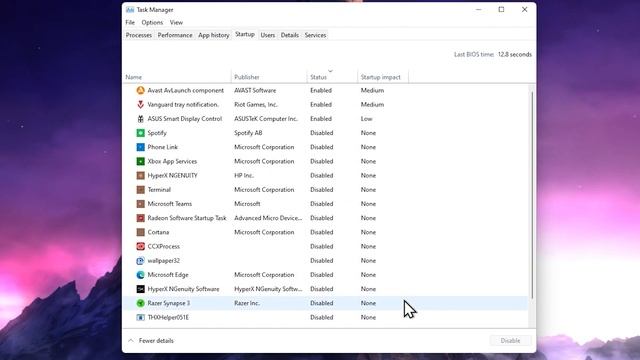Select the Microsoft Edge icon
The image size is (640, 360).
[x=140, y=275]
